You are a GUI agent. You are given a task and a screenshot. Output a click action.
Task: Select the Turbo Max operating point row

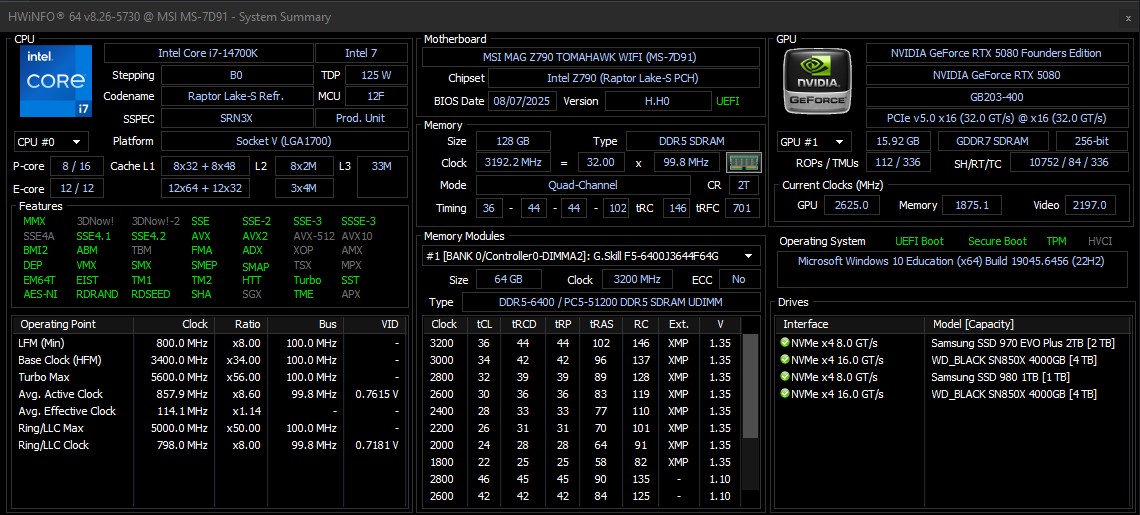coord(209,377)
